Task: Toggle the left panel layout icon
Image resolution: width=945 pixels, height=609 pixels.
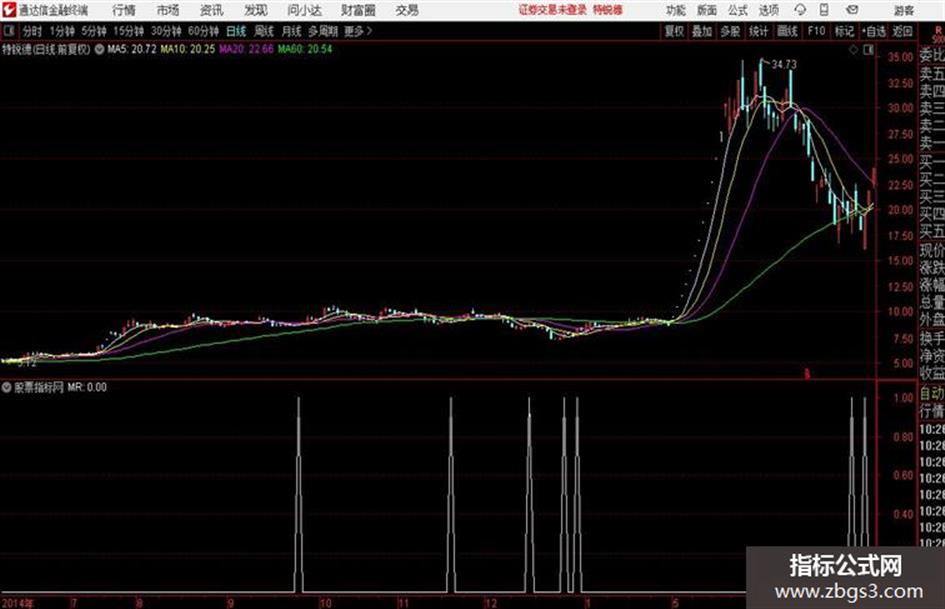Action: [x=8, y=31]
